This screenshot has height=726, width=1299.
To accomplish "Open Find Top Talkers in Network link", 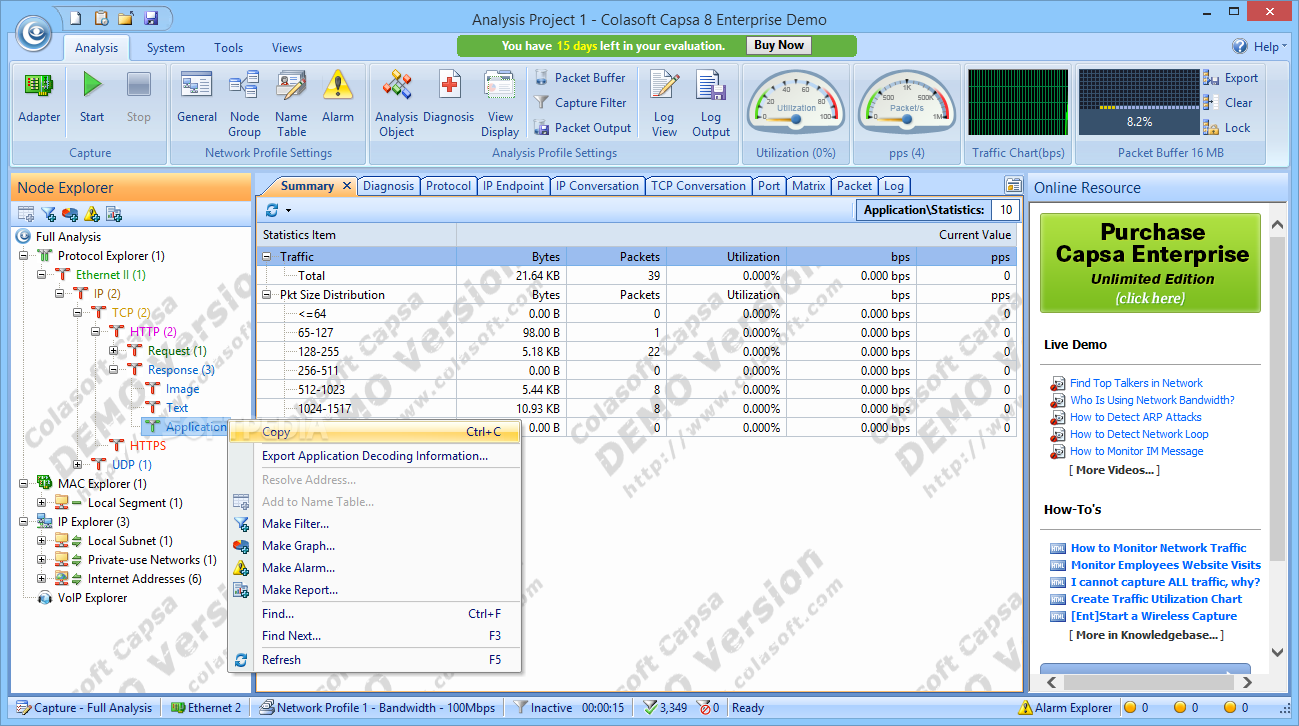I will tap(1136, 383).
